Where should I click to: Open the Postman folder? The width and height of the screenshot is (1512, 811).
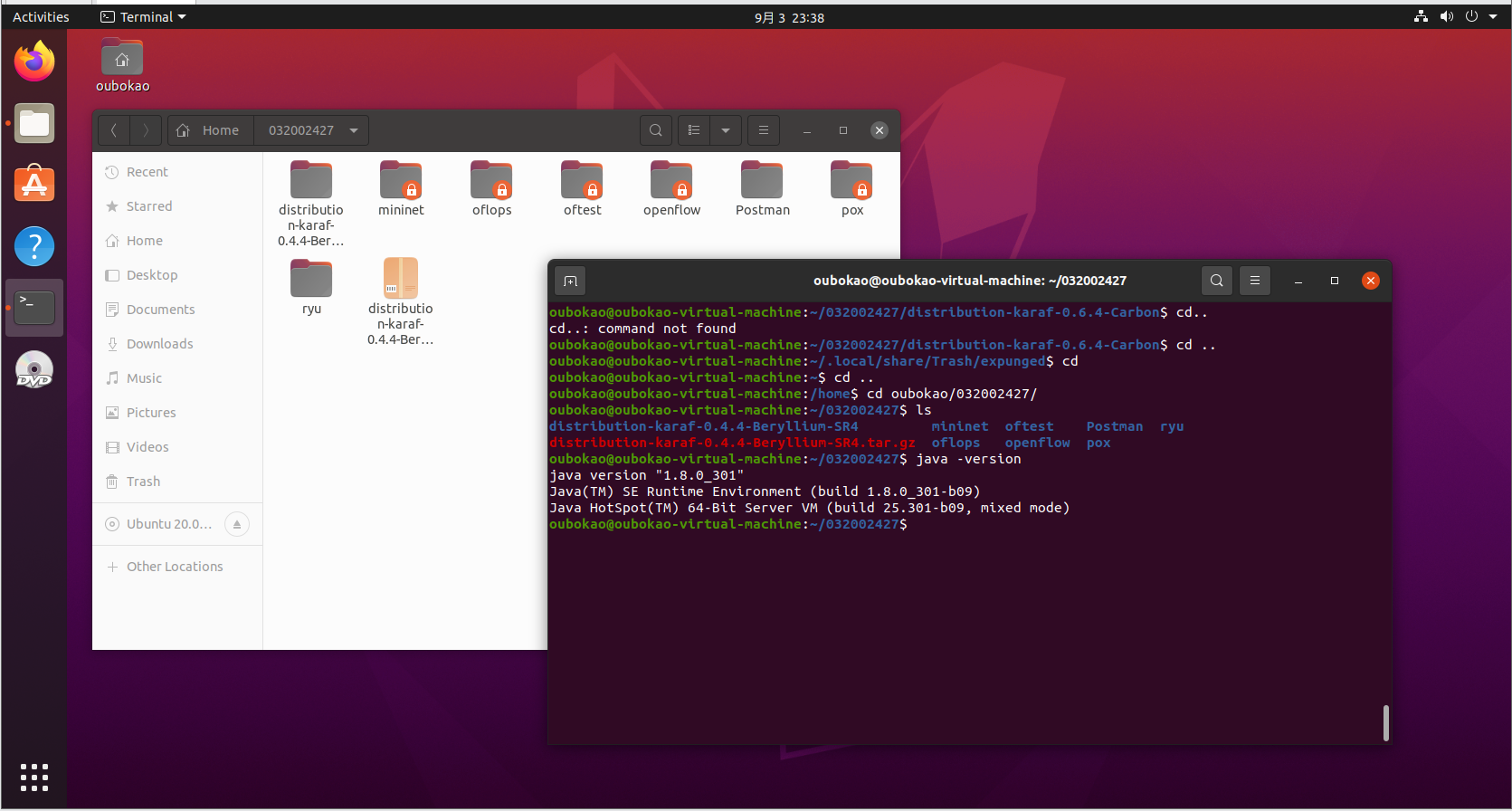point(762,190)
